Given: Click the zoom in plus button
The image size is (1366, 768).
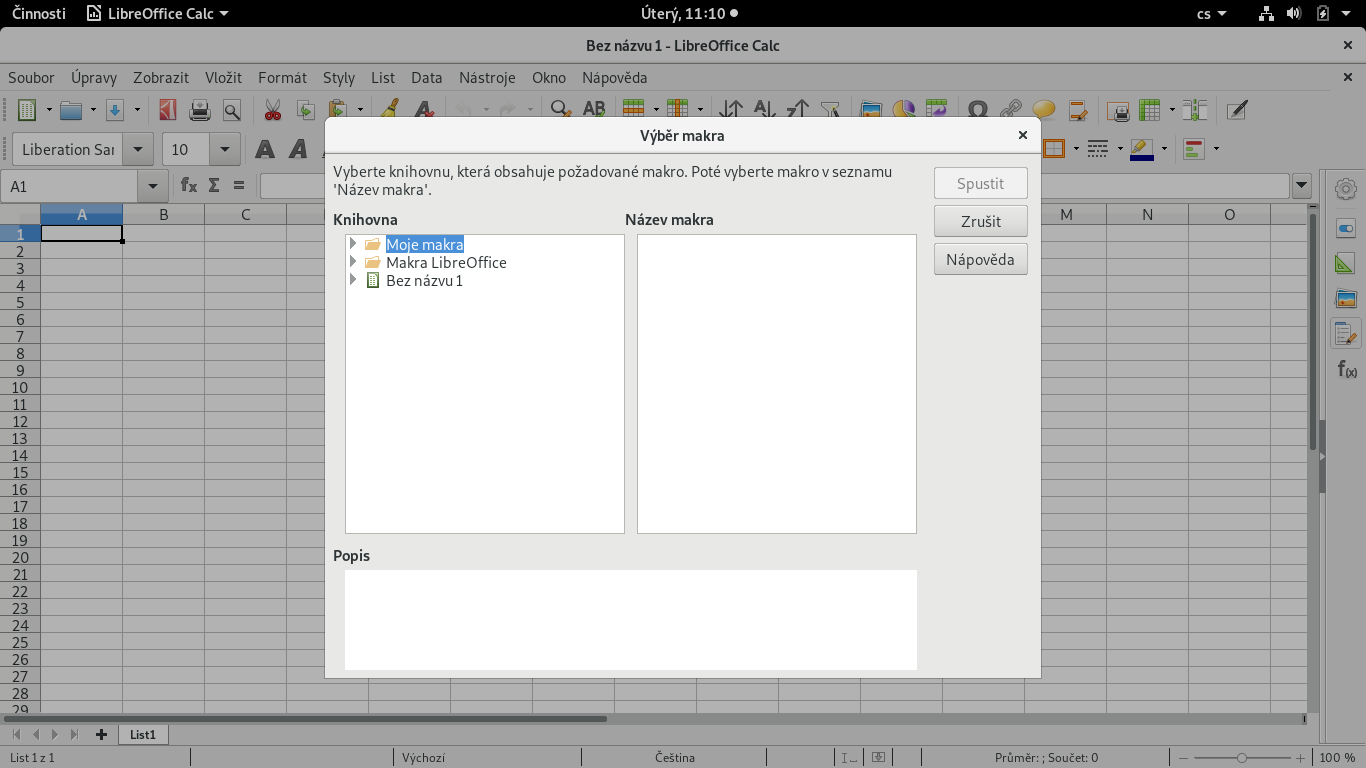Looking at the screenshot, I should (1300, 758).
